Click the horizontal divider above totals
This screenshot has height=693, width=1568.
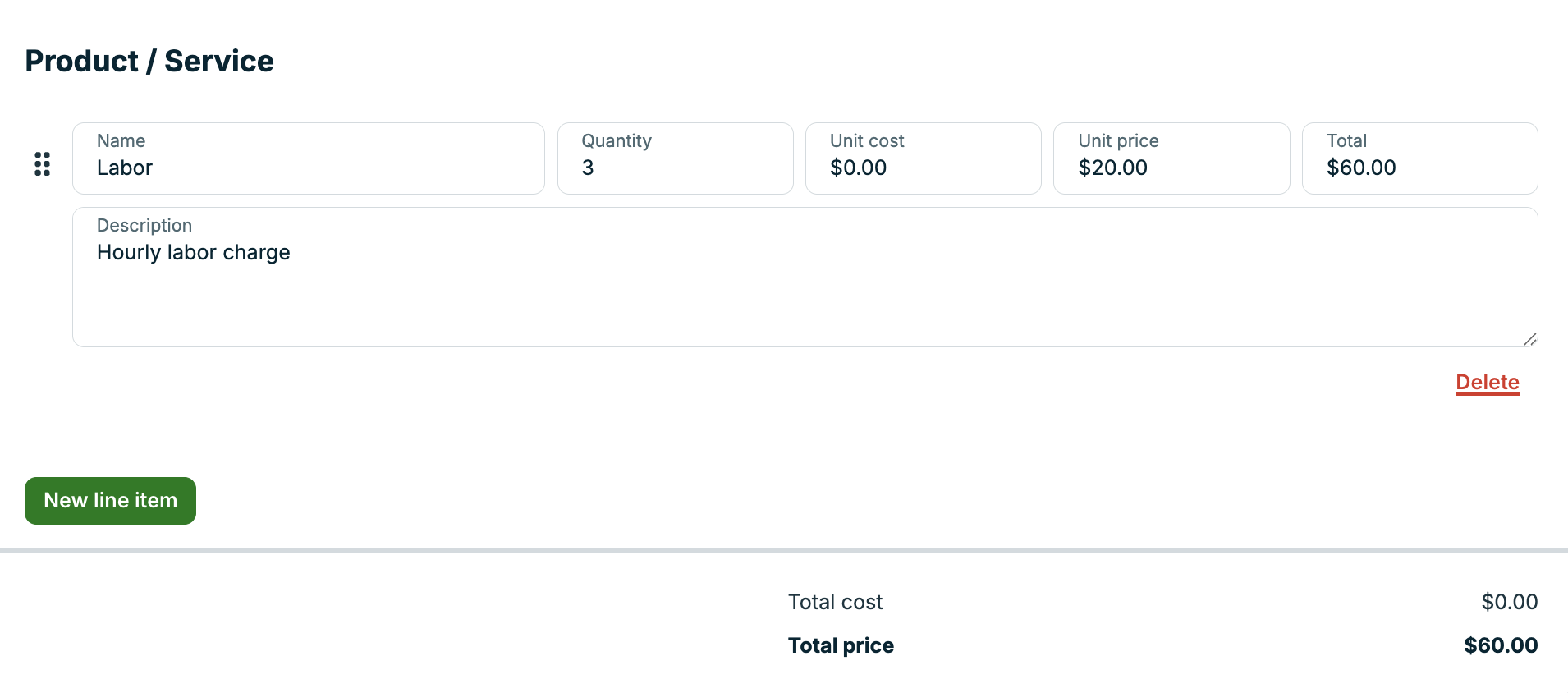[x=784, y=550]
